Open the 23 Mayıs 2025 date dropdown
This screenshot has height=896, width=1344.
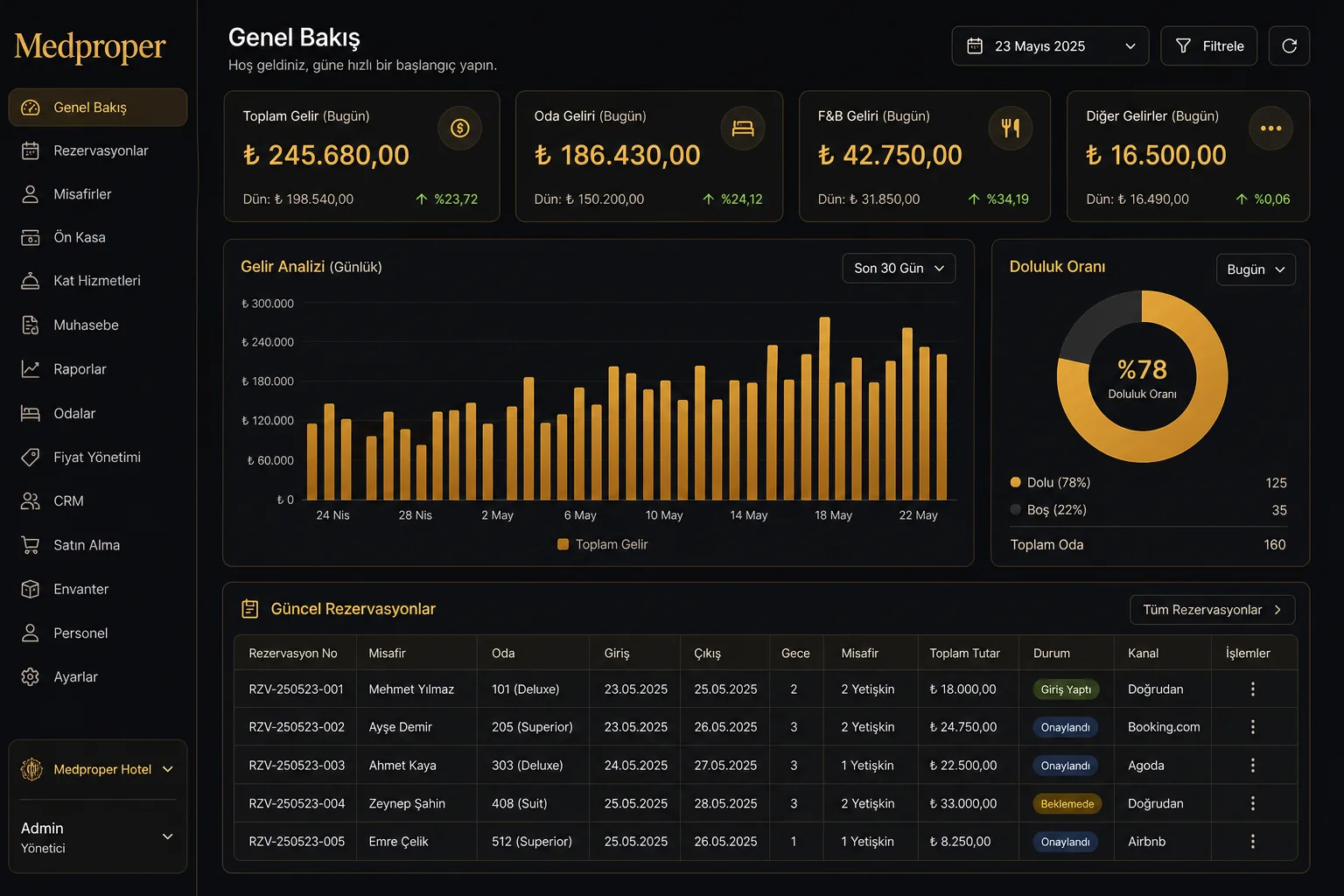(1050, 45)
